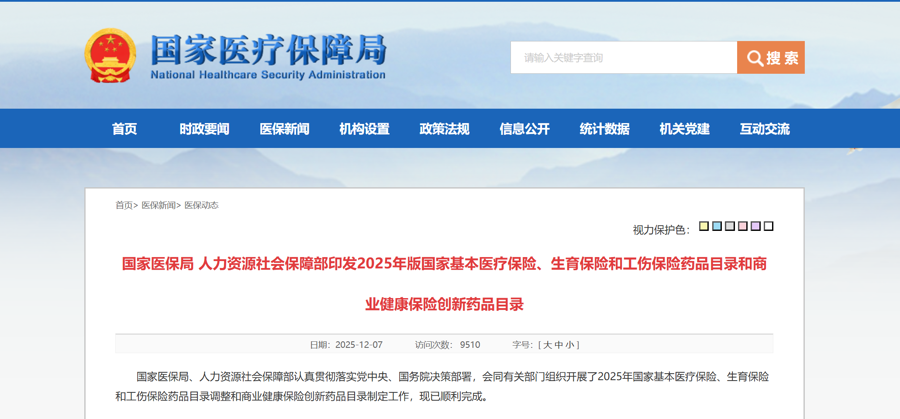Click the 国家医疗保障局 site title

(267, 48)
